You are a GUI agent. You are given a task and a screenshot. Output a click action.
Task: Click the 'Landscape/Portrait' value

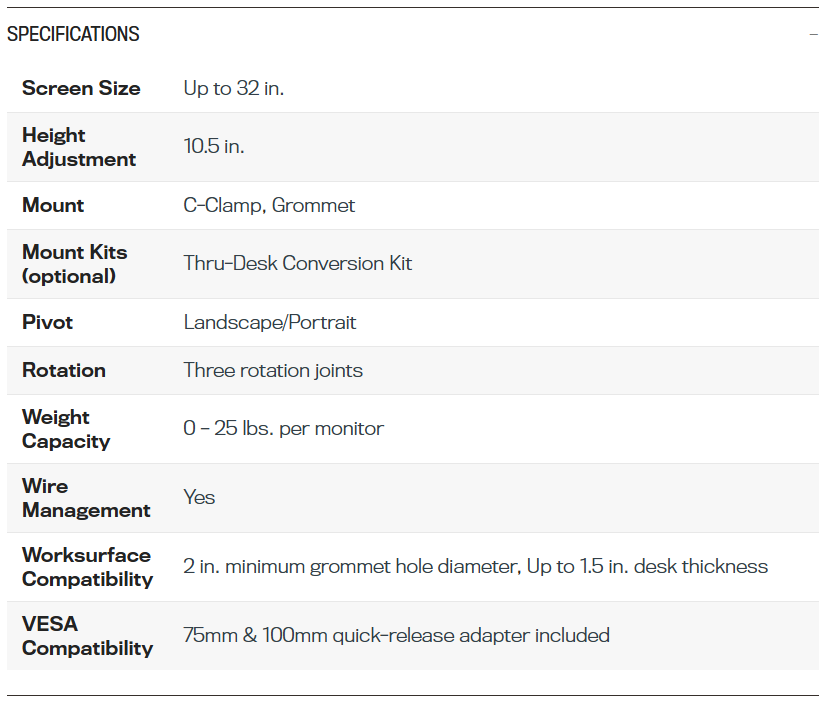point(270,322)
